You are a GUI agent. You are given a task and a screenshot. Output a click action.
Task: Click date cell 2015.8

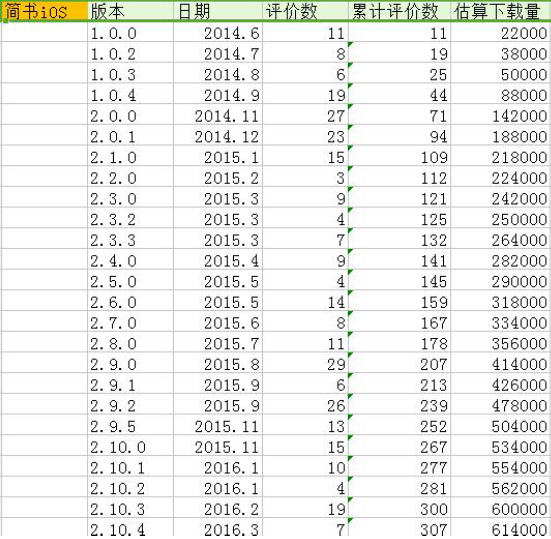click(x=218, y=364)
